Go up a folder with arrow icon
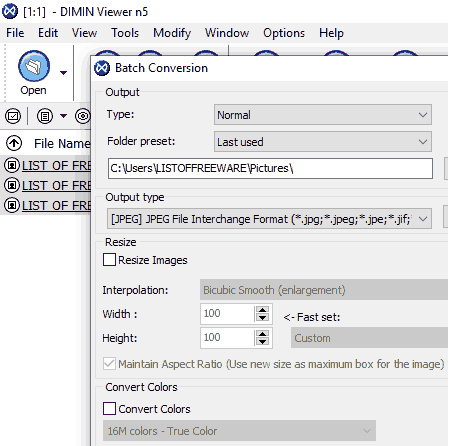This screenshot has height=446, width=450. [x=14, y=143]
